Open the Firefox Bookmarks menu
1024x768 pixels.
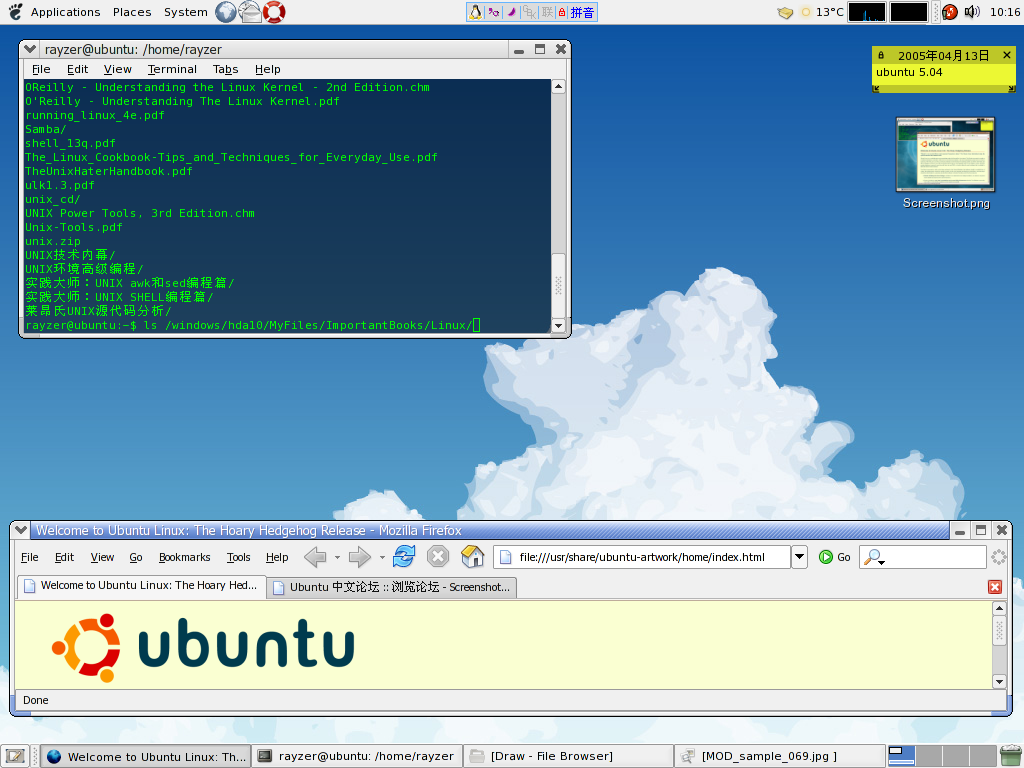pos(184,557)
